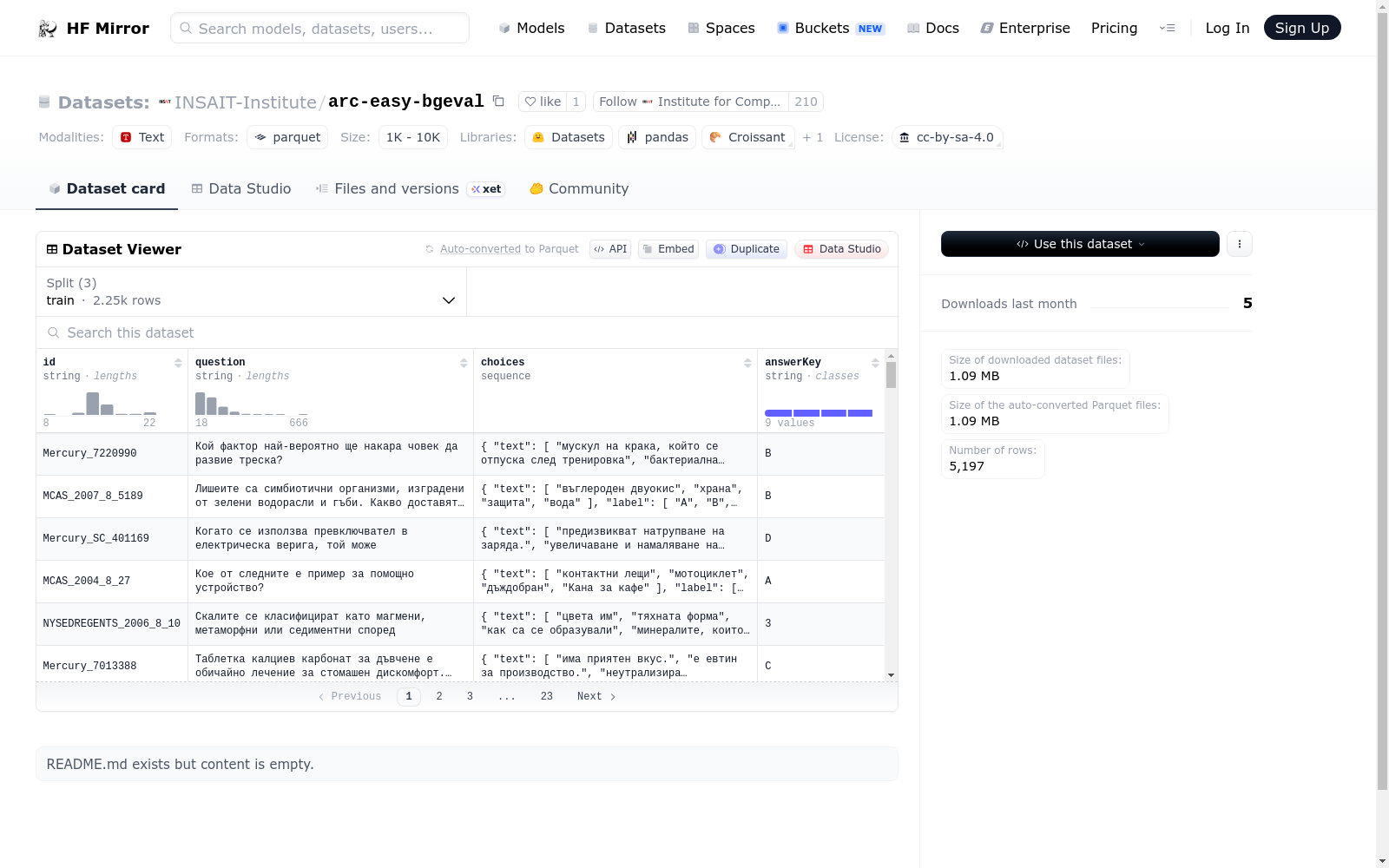Click the table vertical scrollbar thumb
This screenshot has width=1389, height=868.
pyautogui.click(x=891, y=375)
